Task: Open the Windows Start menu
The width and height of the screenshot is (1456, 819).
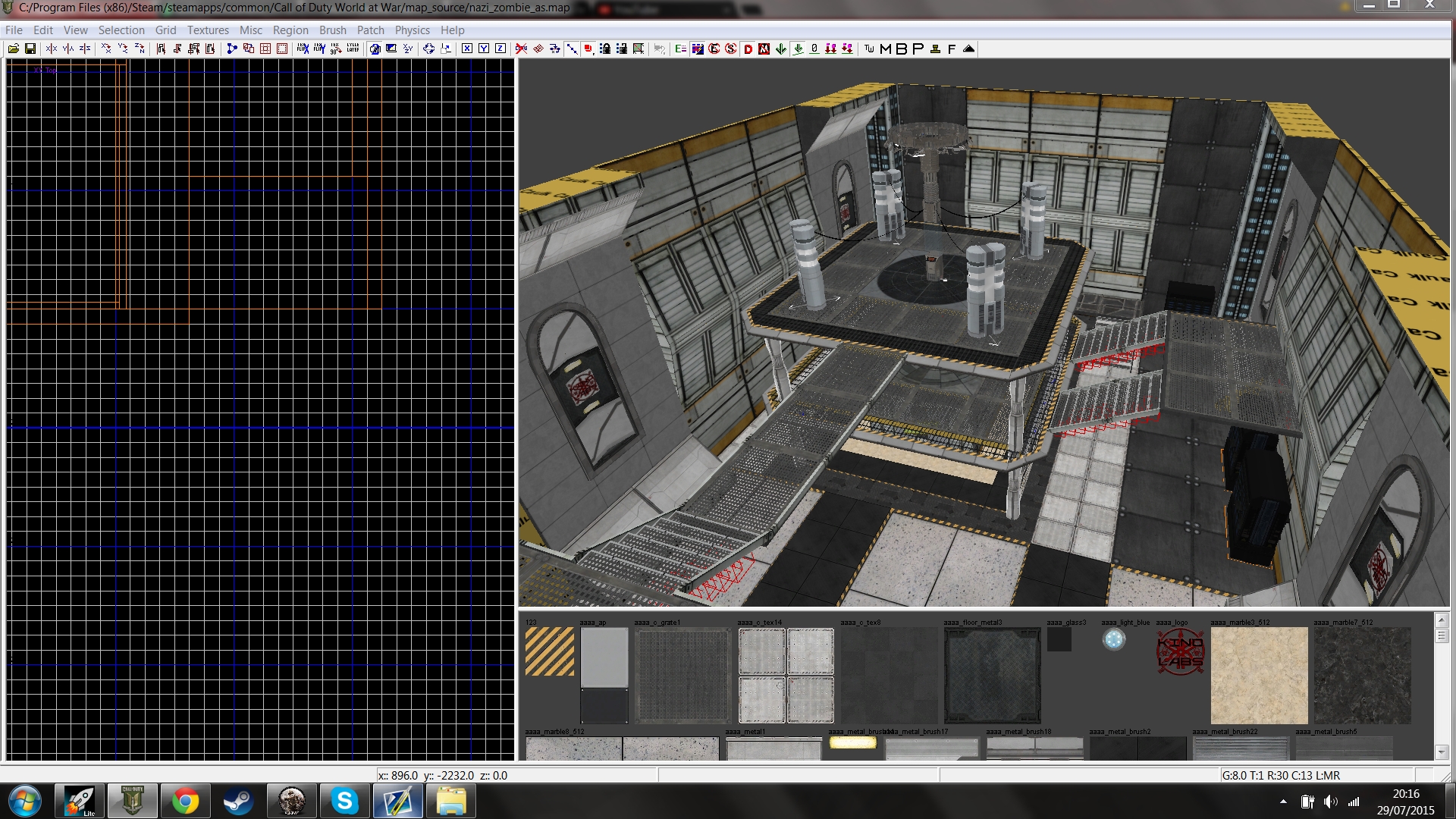Action: (x=24, y=801)
